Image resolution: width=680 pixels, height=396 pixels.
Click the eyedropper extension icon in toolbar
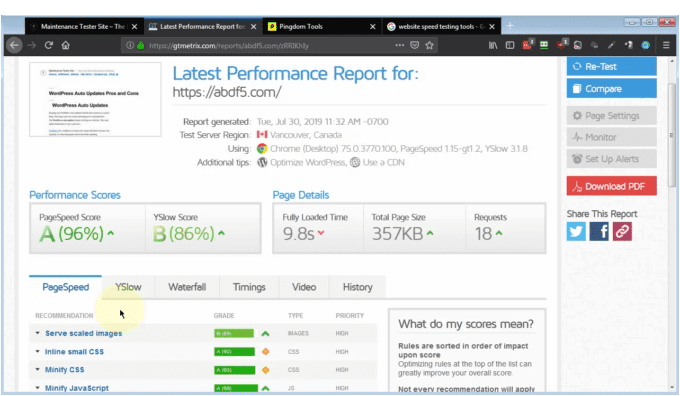click(x=611, y=45)
